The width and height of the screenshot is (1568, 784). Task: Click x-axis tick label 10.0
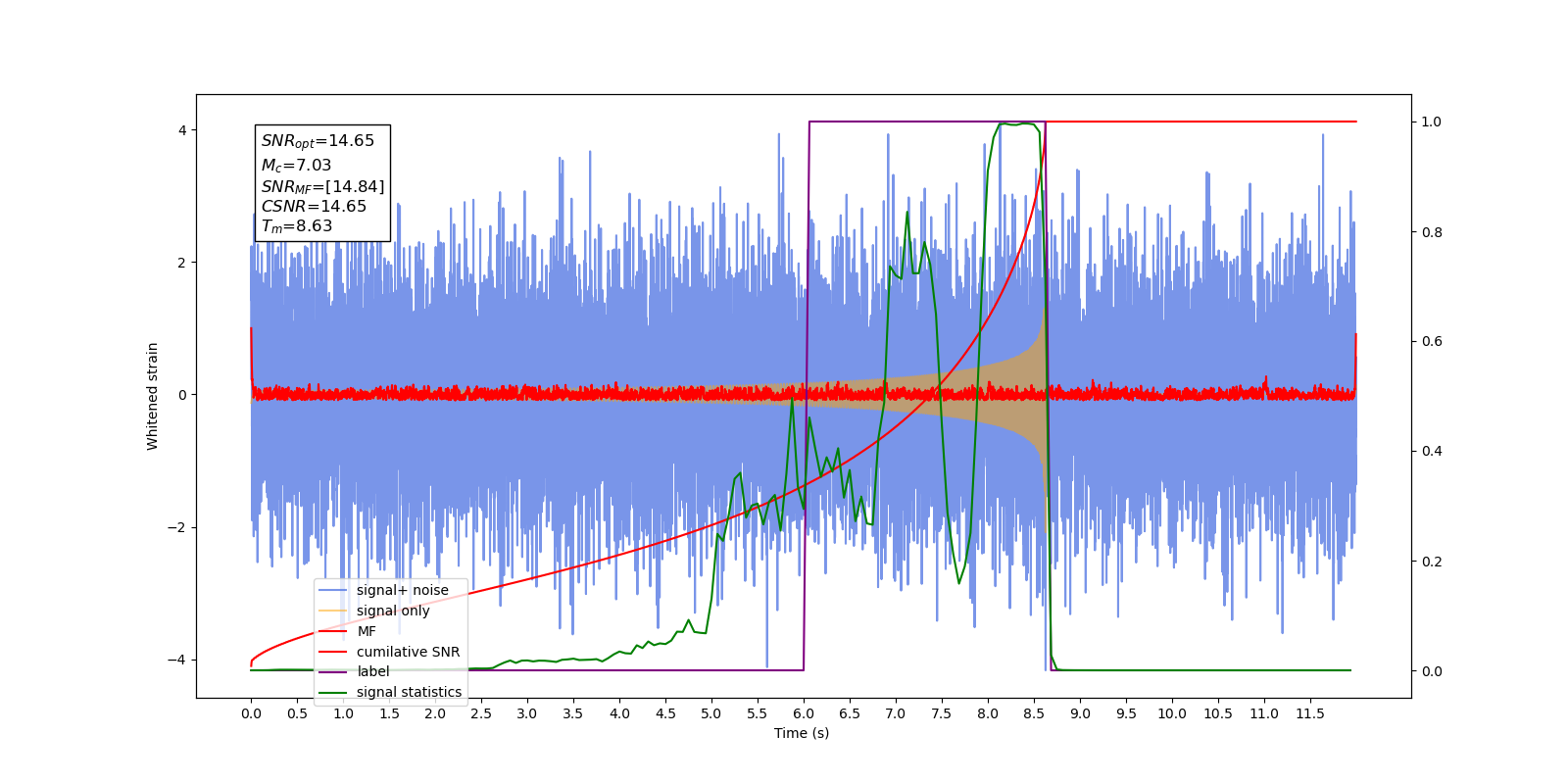pos(1172,713)
